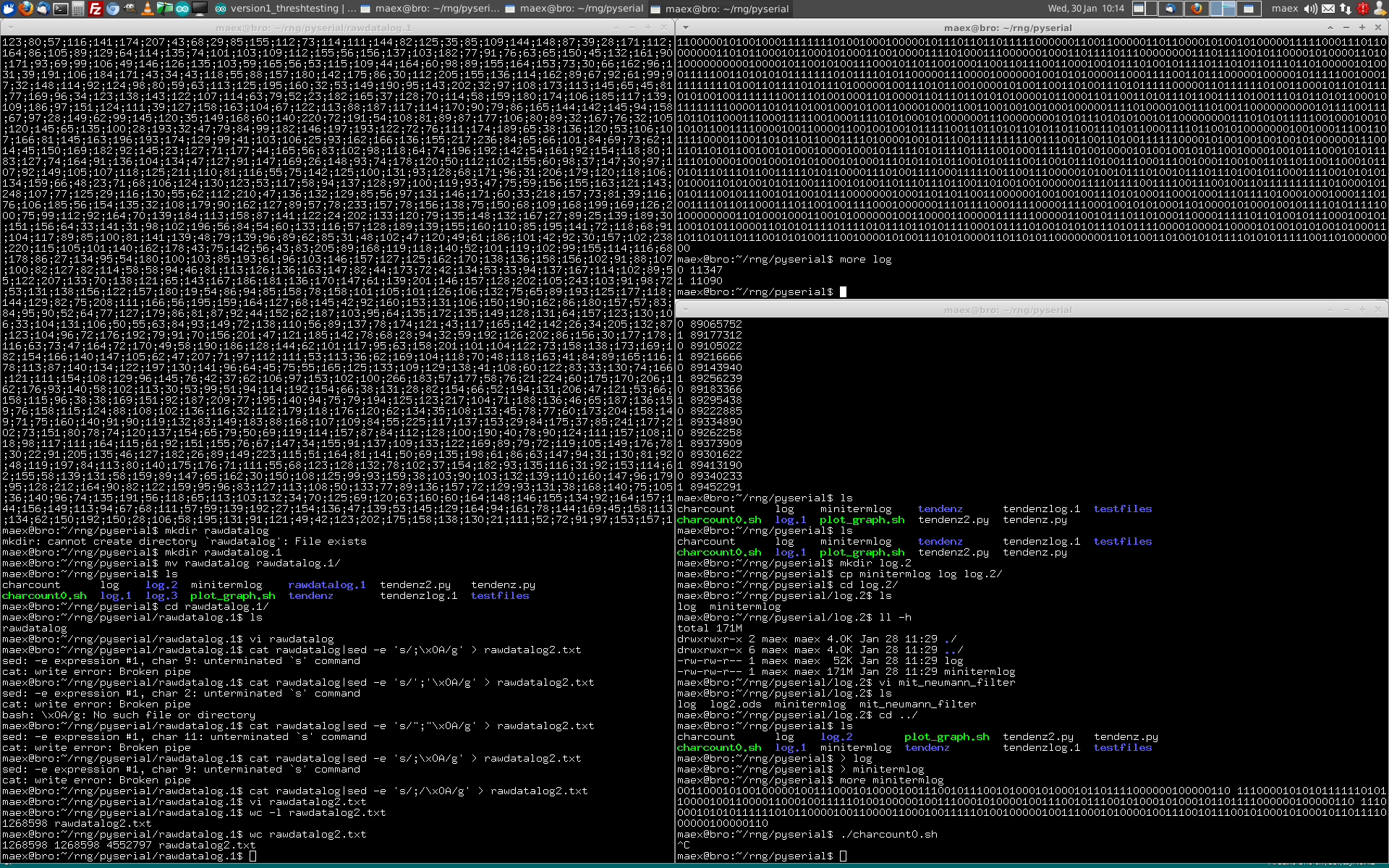Viewport: 1389px width, 868px height.
Task: Click the maex user name button
Action: [x=1285, y=9]
